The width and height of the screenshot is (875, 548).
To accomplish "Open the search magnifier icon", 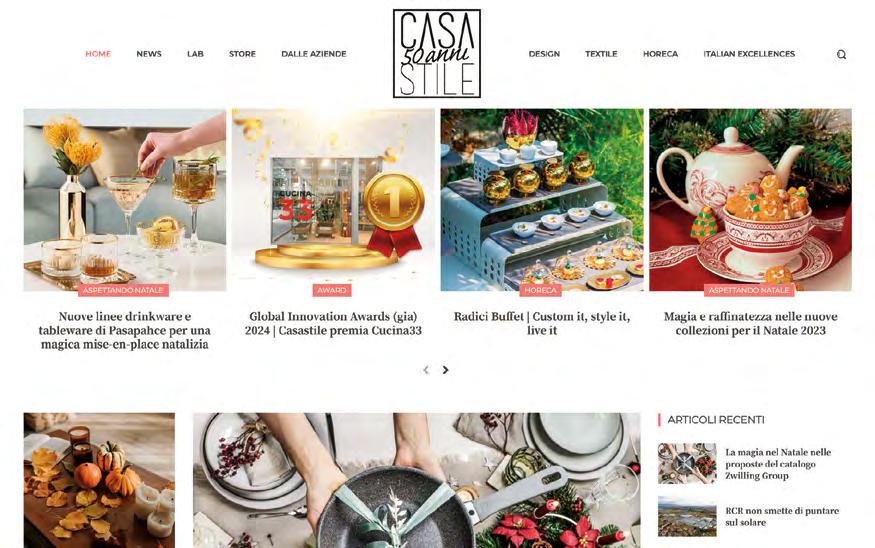I will tap(841, 54).
